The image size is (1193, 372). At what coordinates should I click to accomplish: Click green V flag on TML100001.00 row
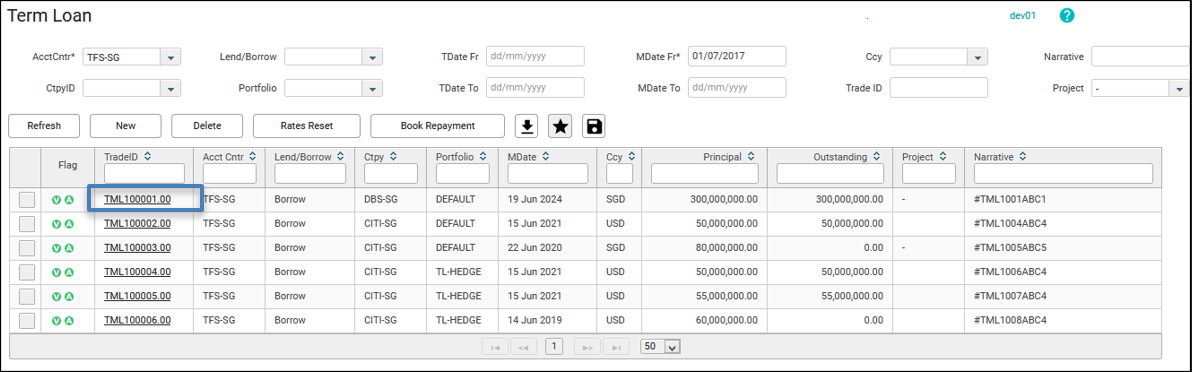click(x=56, y=200)
